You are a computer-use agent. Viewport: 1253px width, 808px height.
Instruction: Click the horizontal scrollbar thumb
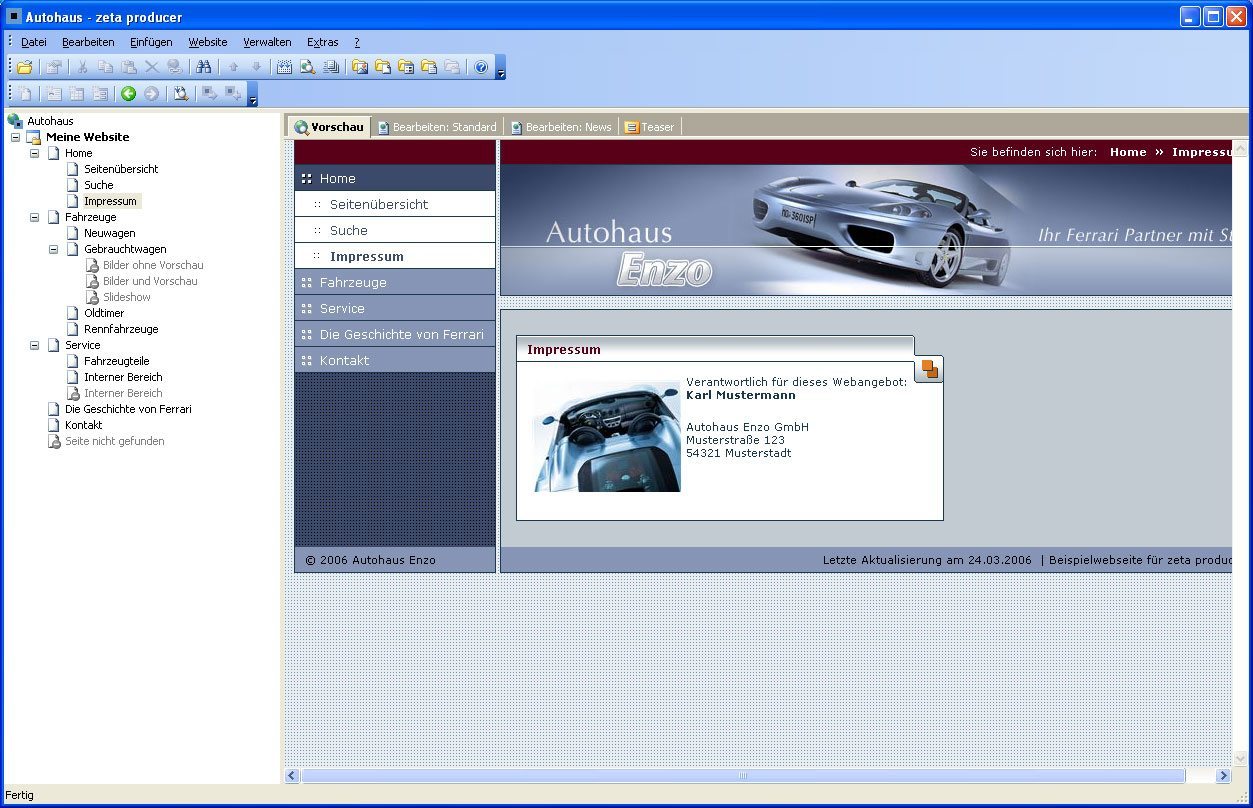pos(743,775)
